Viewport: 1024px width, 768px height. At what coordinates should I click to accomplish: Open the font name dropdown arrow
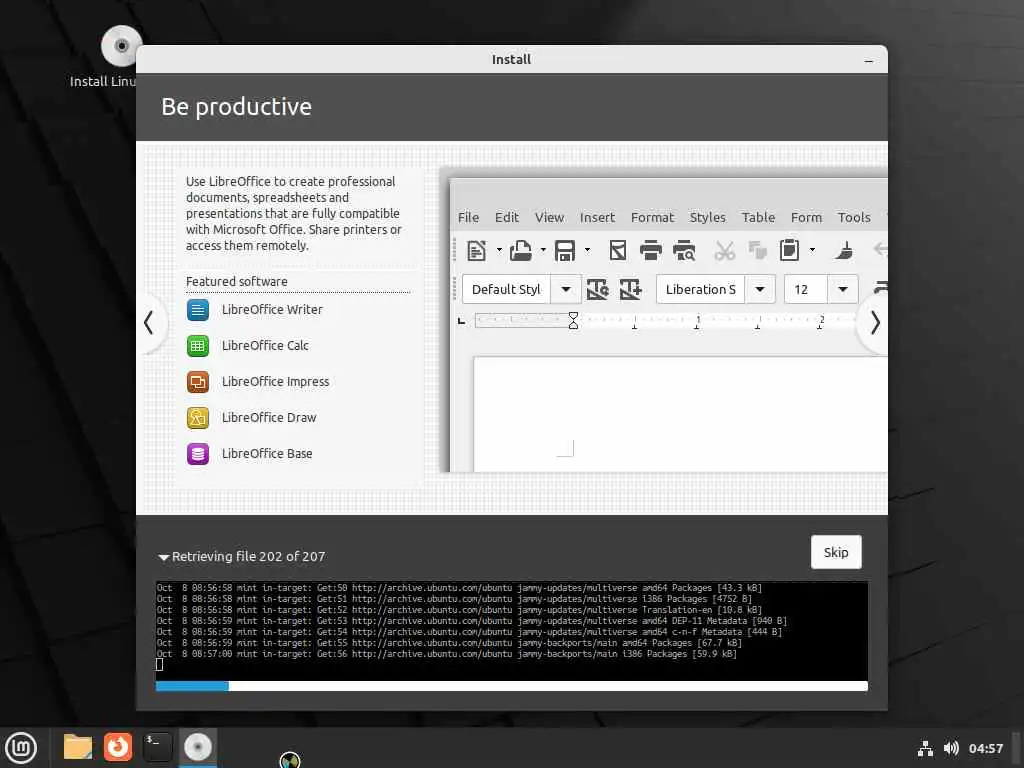coord(760,289)
